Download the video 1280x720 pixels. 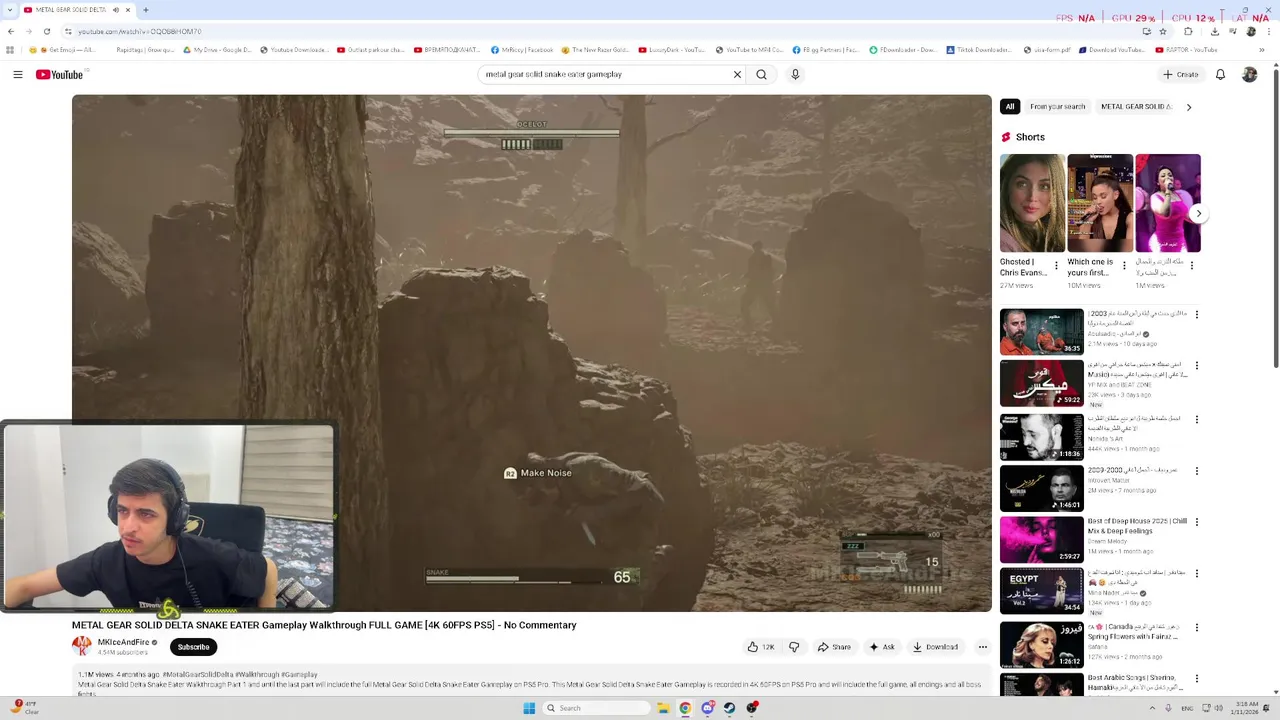point(935,647)
